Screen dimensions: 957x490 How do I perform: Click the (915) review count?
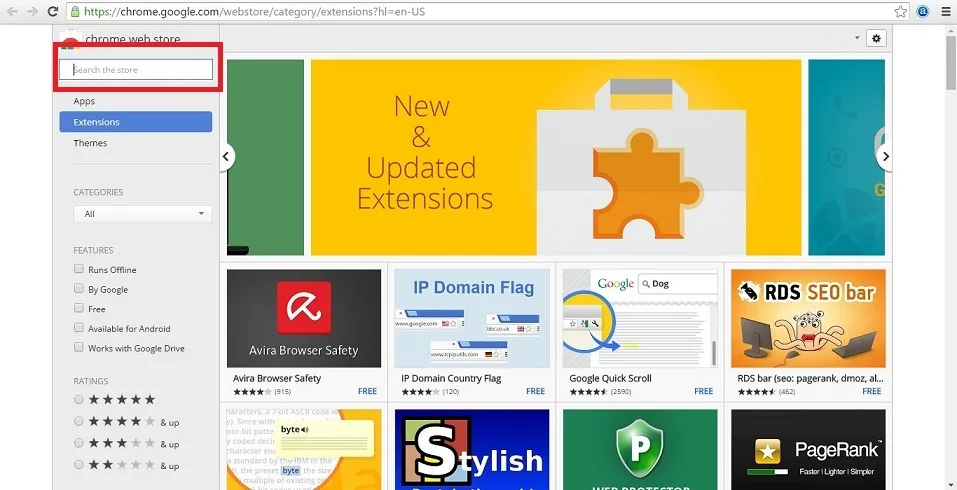(x=283, y=392)
